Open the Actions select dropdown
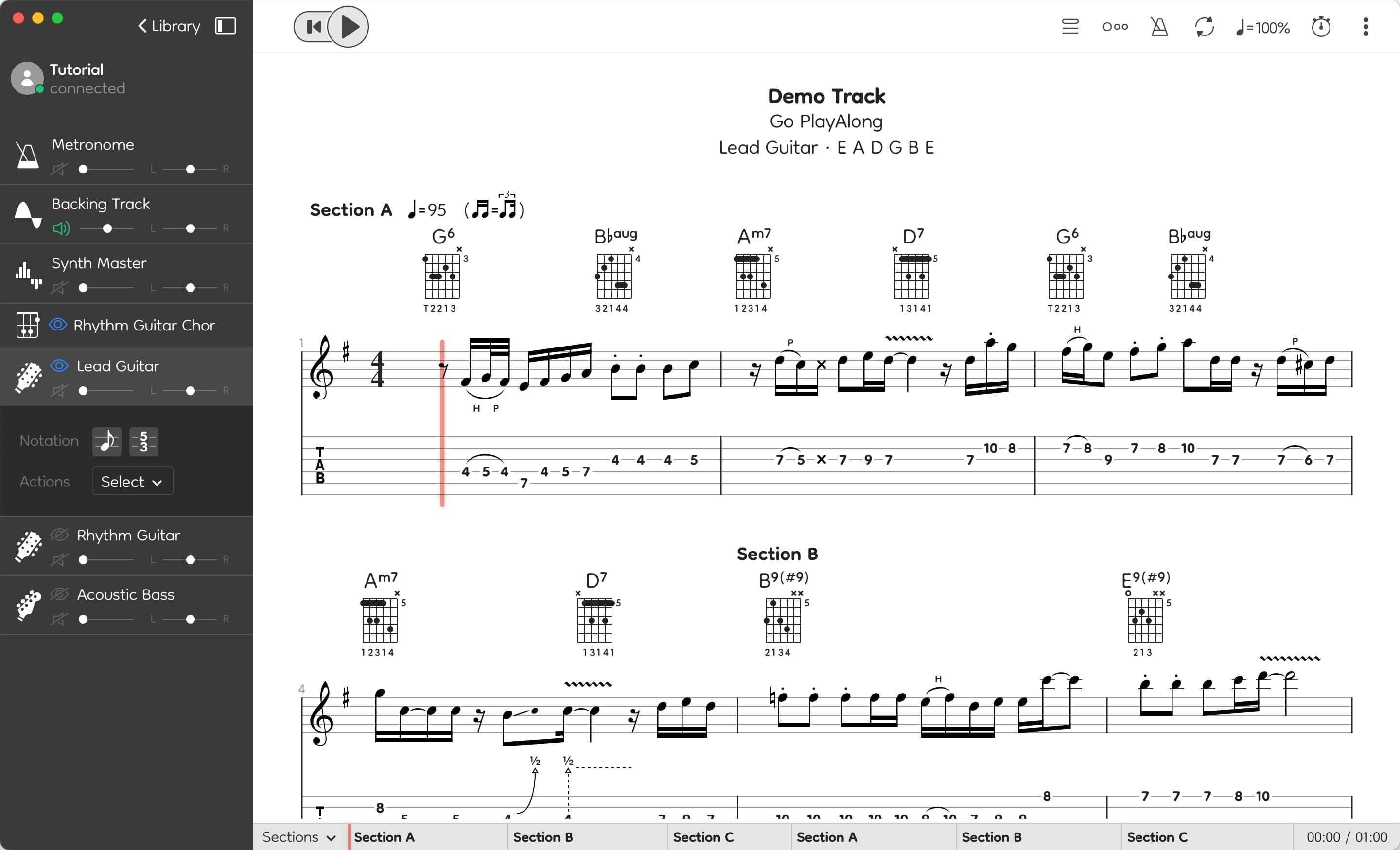The image size is (1400, 850). pyautogui.click(x=130, y=480)
